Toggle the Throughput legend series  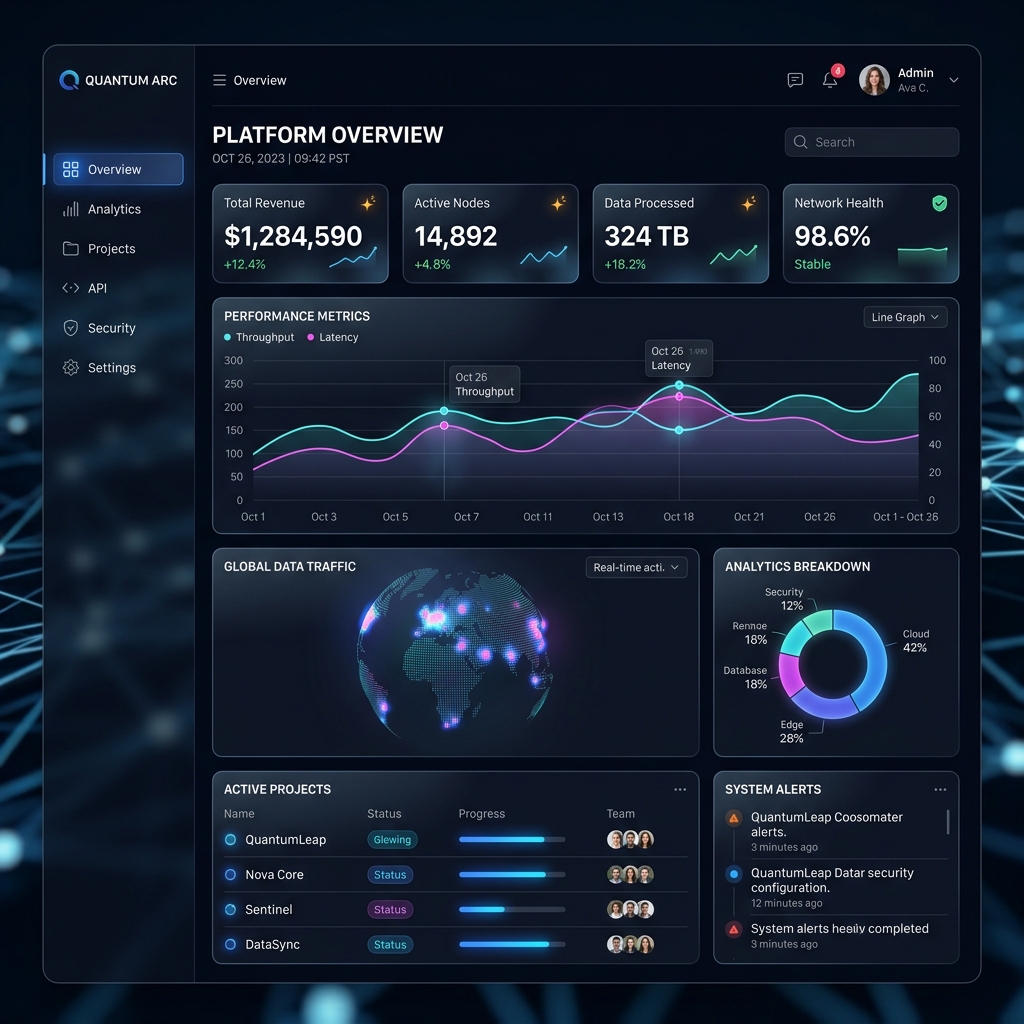pyautogui.click(x=259, y=337)
